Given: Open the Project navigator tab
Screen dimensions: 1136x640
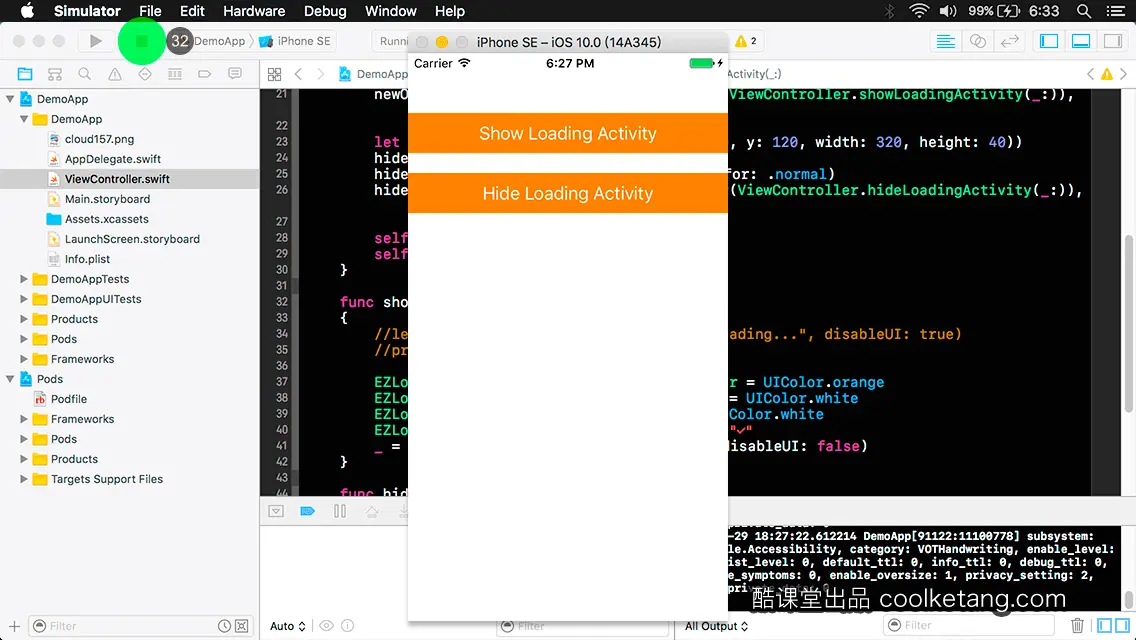Looking at the screenshot, I should pyautogui.click(x=25, y=74).
